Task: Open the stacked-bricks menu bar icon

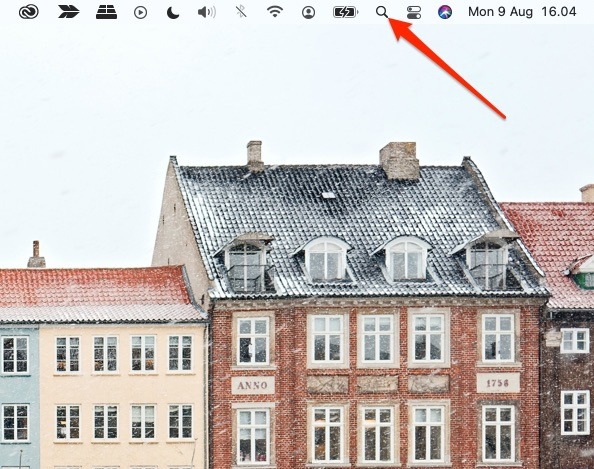Action: (106, 12)
